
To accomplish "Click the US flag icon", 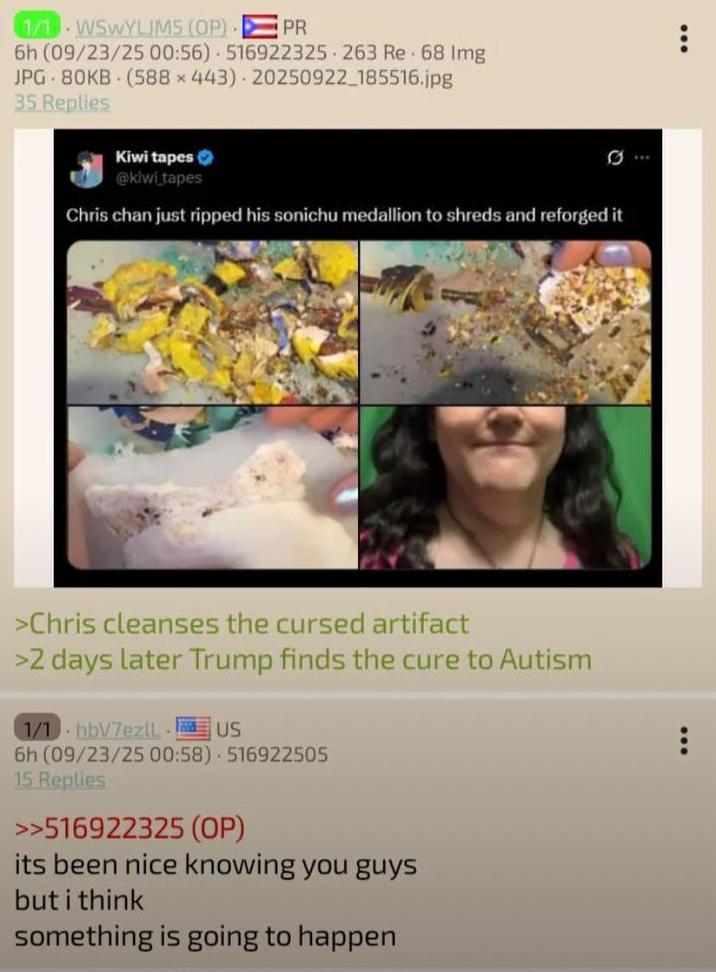I will pyautogui.click(x=193, y=728).
